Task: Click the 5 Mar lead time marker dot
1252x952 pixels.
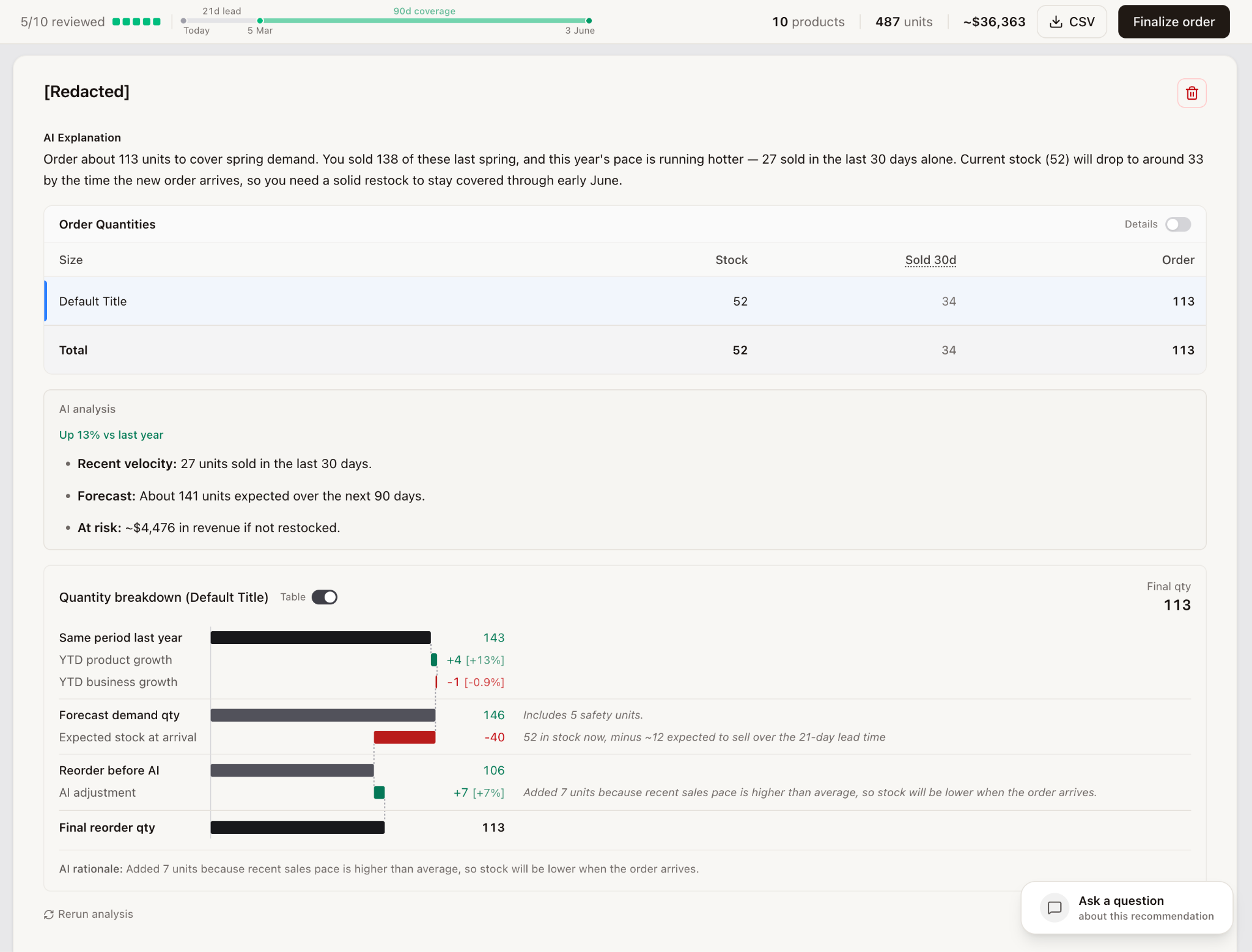Action: pyautogui.click(x=260, y=20)
